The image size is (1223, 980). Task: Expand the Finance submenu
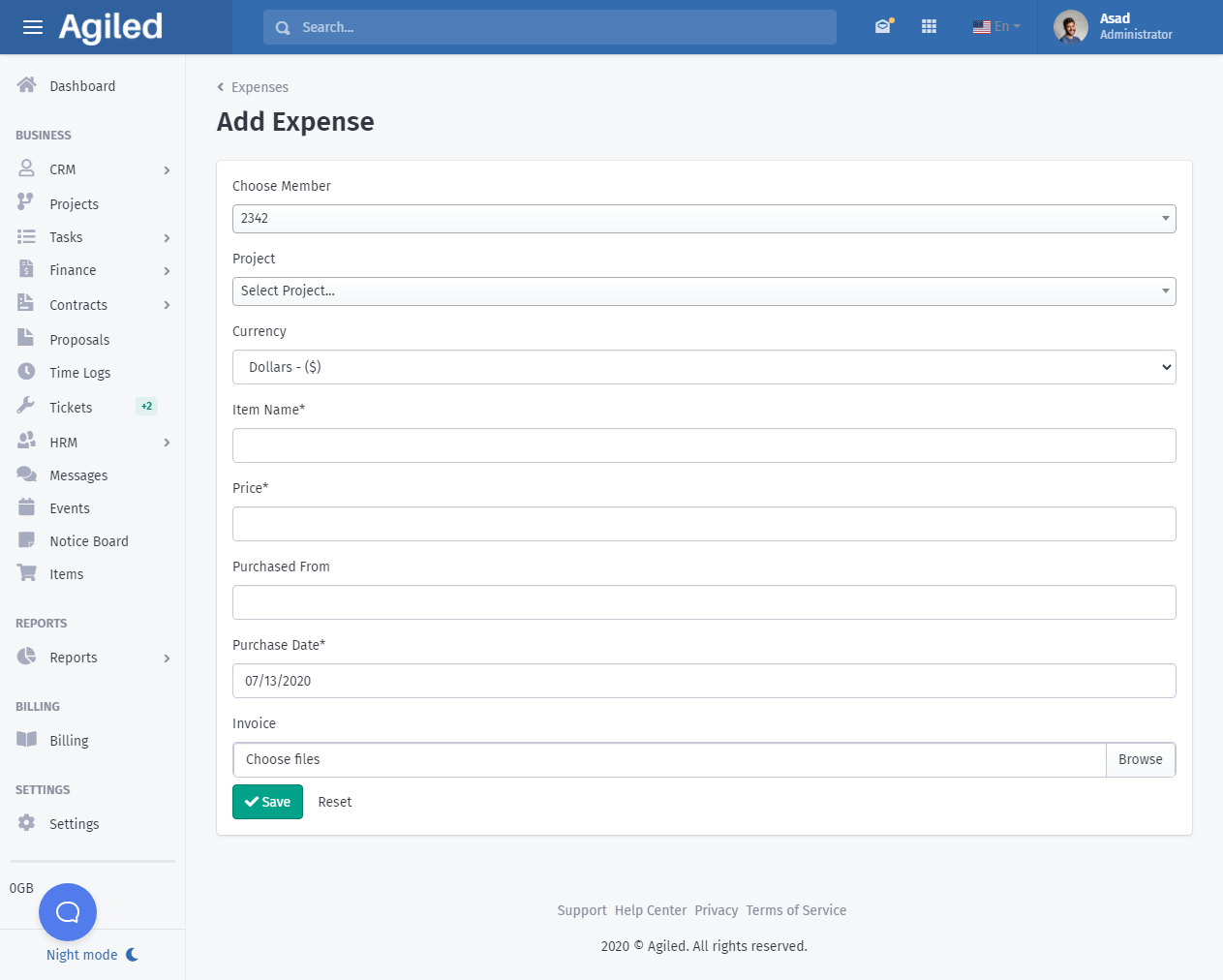coord(167,271)
